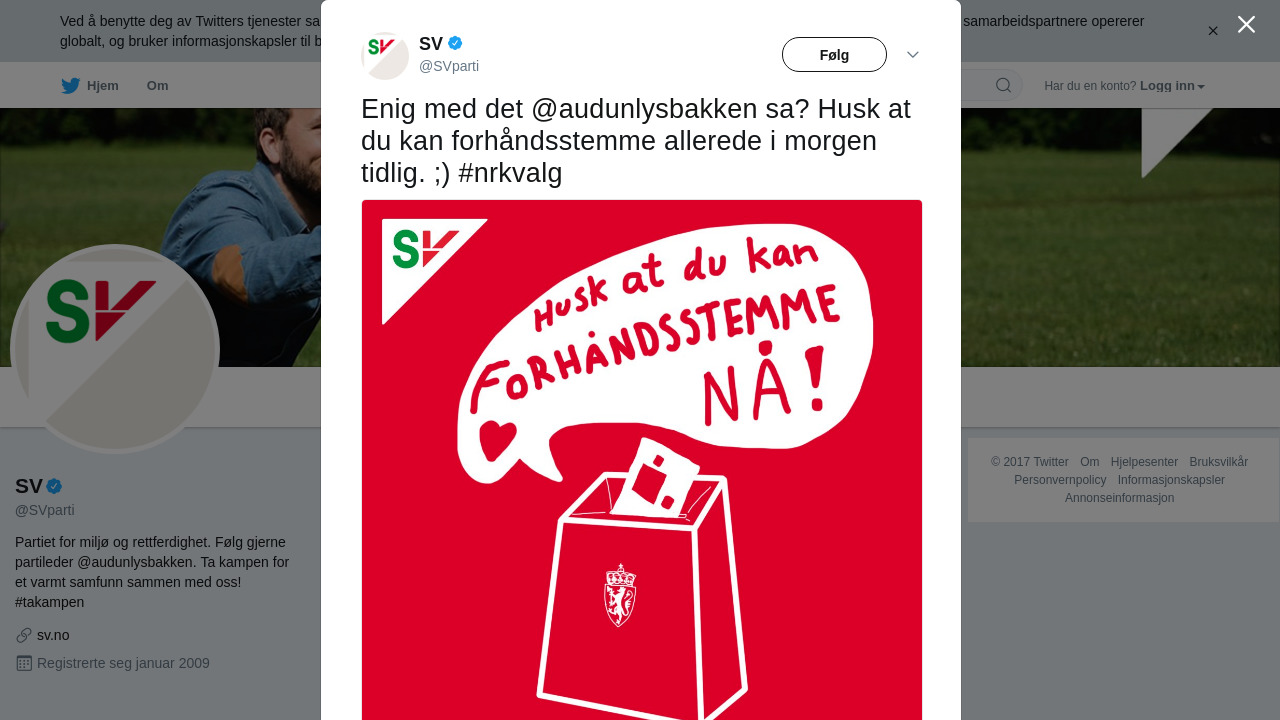Enlarge the red Forhåndsstemme tweet image
Screen dimensions: 1280x720
(641, 460)
